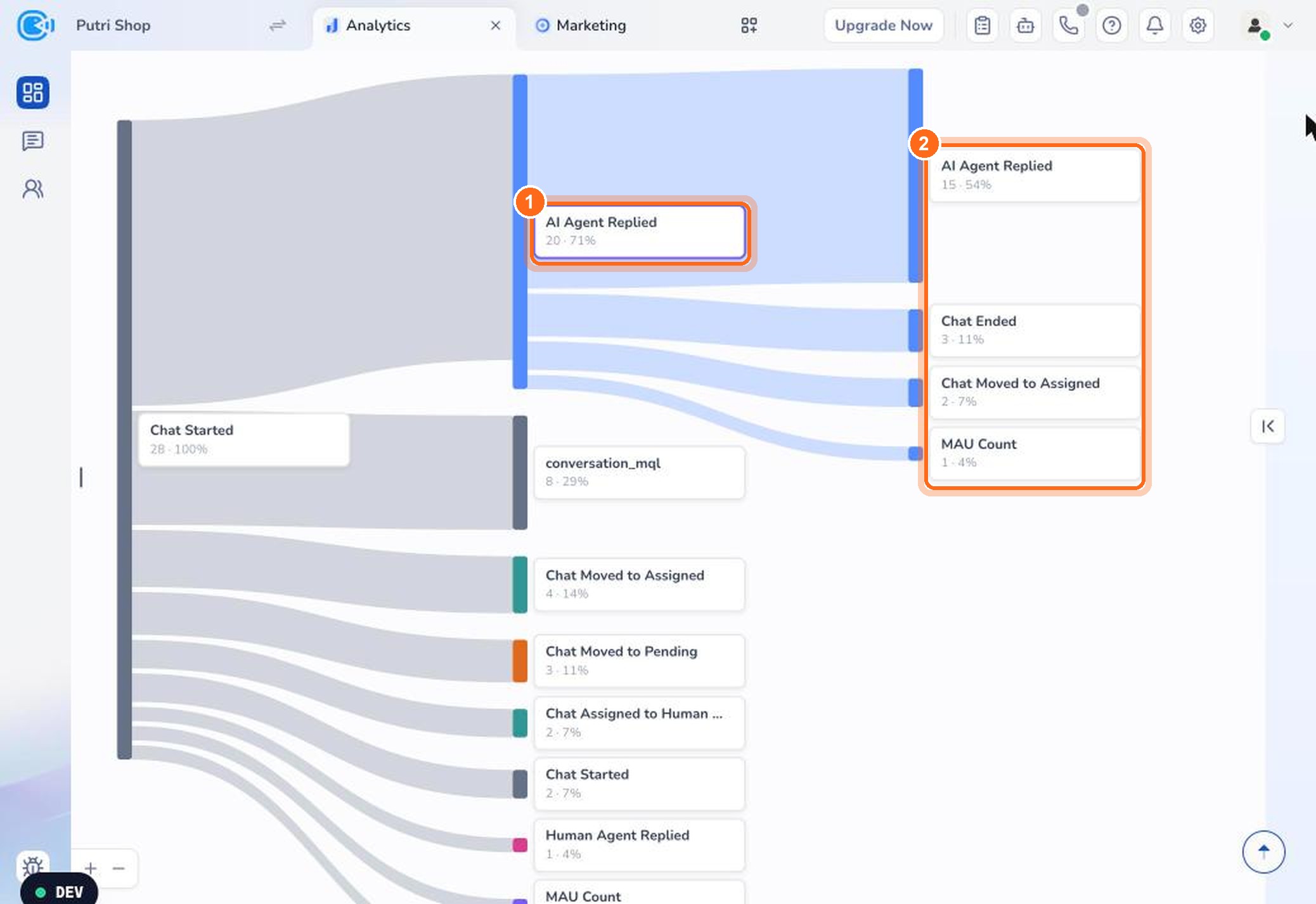Zoom in with the plus button
Viewport: 1316px width, 904px height.
tap(91, 868)
